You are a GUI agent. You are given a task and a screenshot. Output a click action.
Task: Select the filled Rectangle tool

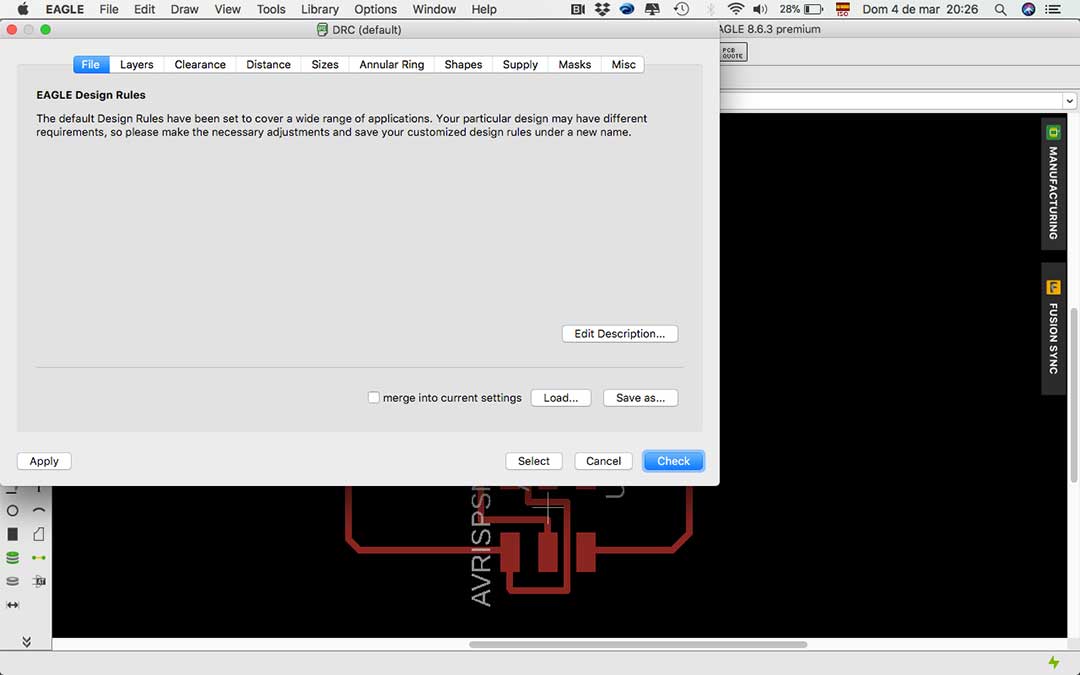[12, 534]
